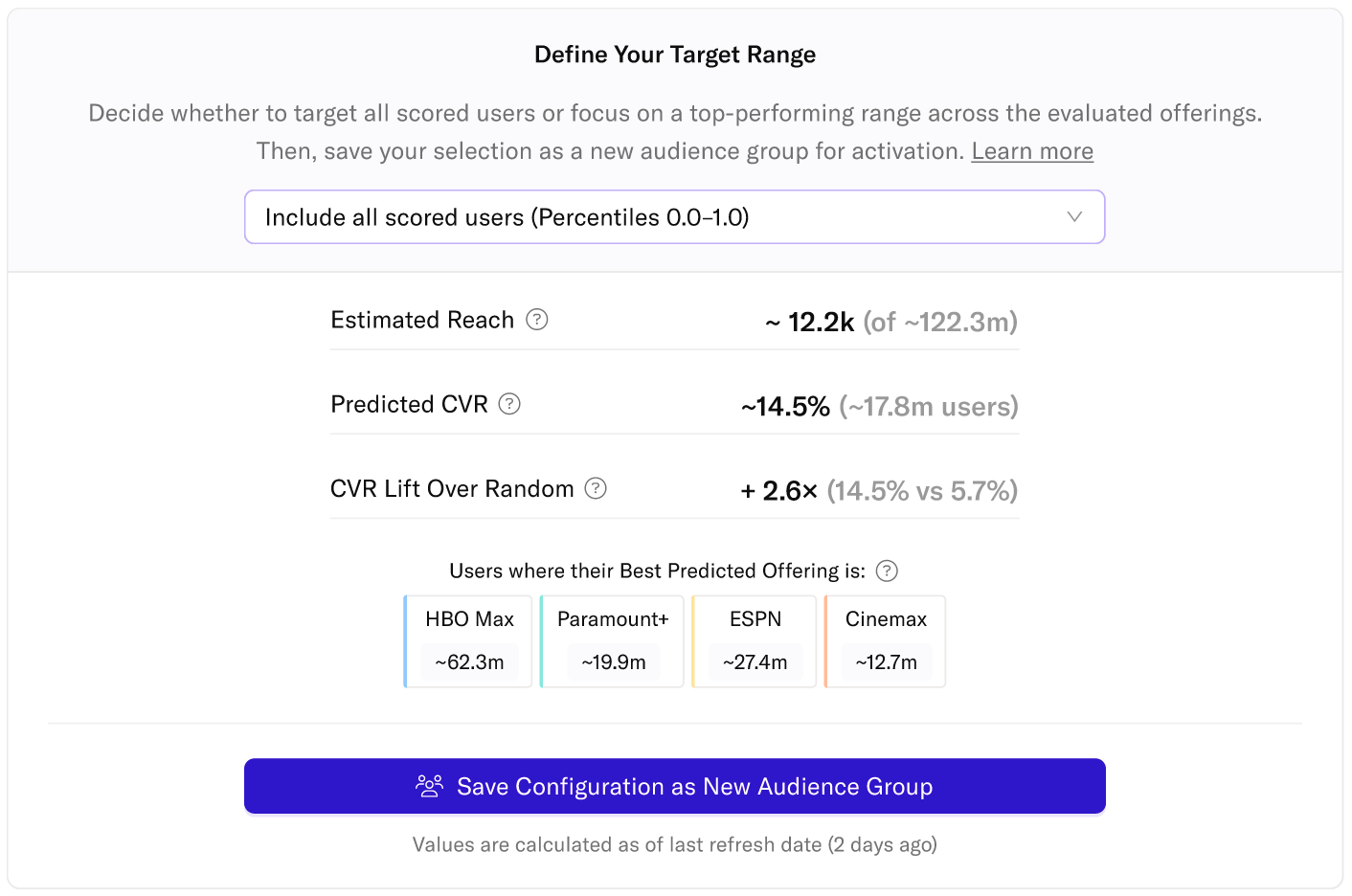The width and height of the screenshot is (1352, 896).
Task: Click the HBO Max ~62.3m user count
Action: [469, 662]
